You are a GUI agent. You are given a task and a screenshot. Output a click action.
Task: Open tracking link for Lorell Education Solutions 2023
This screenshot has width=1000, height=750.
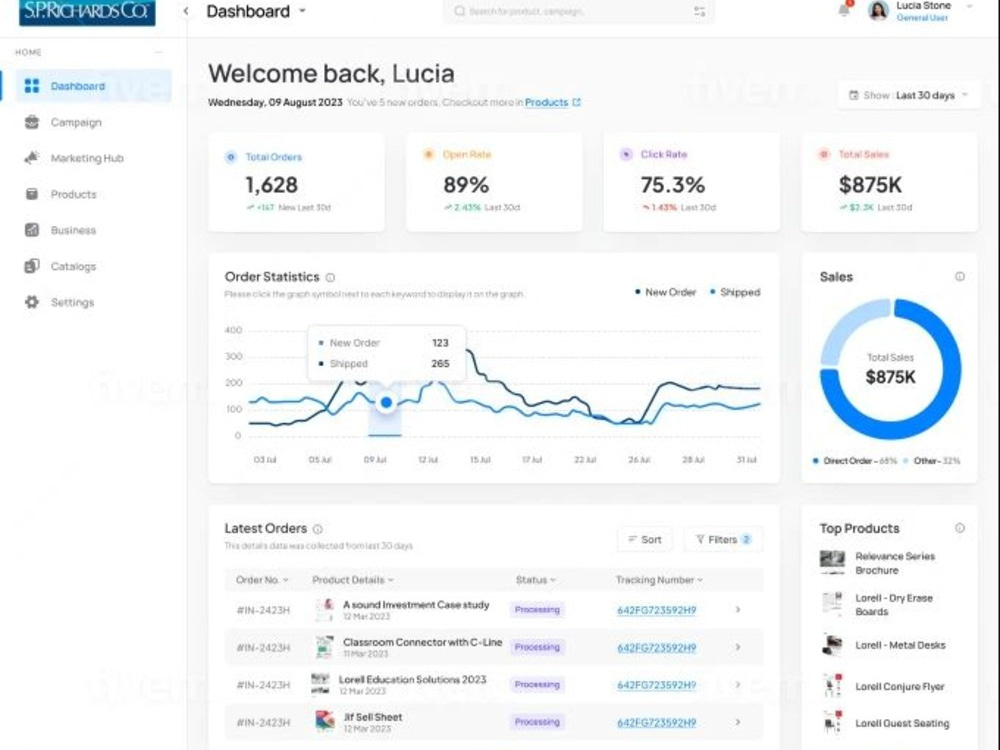(x=656, y=685)
